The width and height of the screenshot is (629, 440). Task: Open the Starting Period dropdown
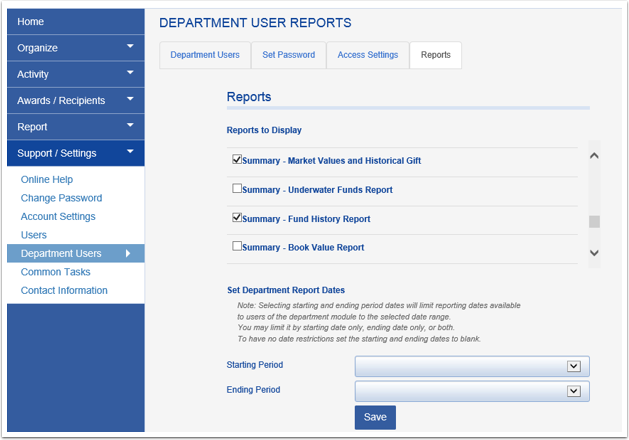coord(472,366)
